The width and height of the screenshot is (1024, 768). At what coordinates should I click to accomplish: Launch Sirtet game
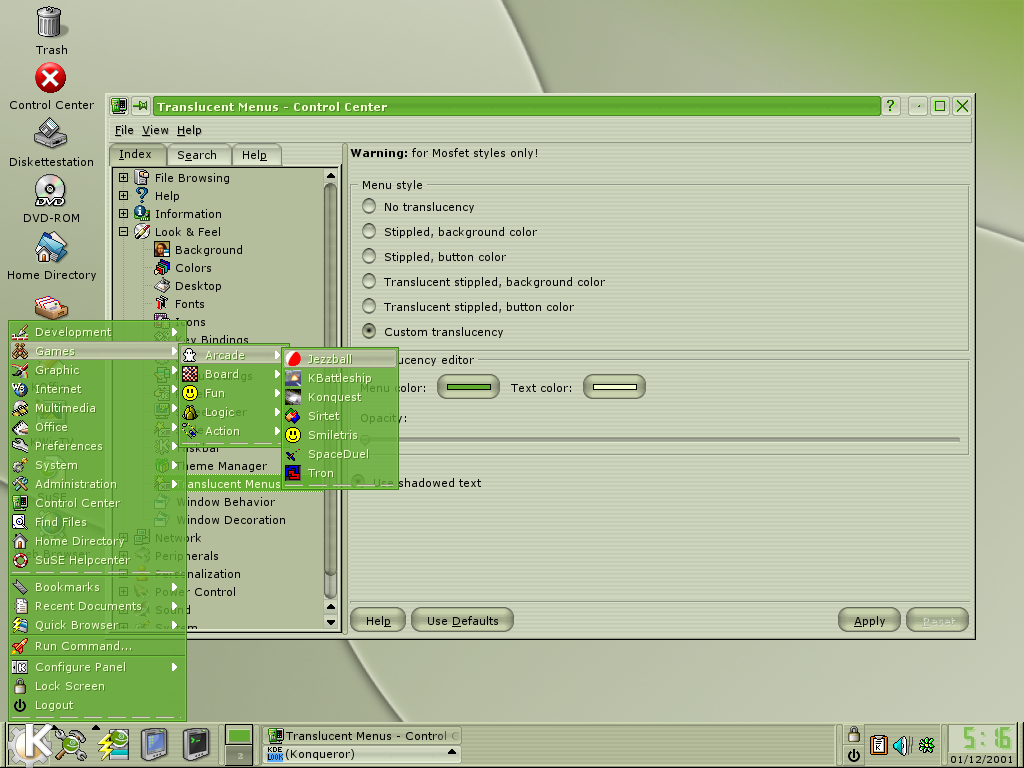pos(340,416)
